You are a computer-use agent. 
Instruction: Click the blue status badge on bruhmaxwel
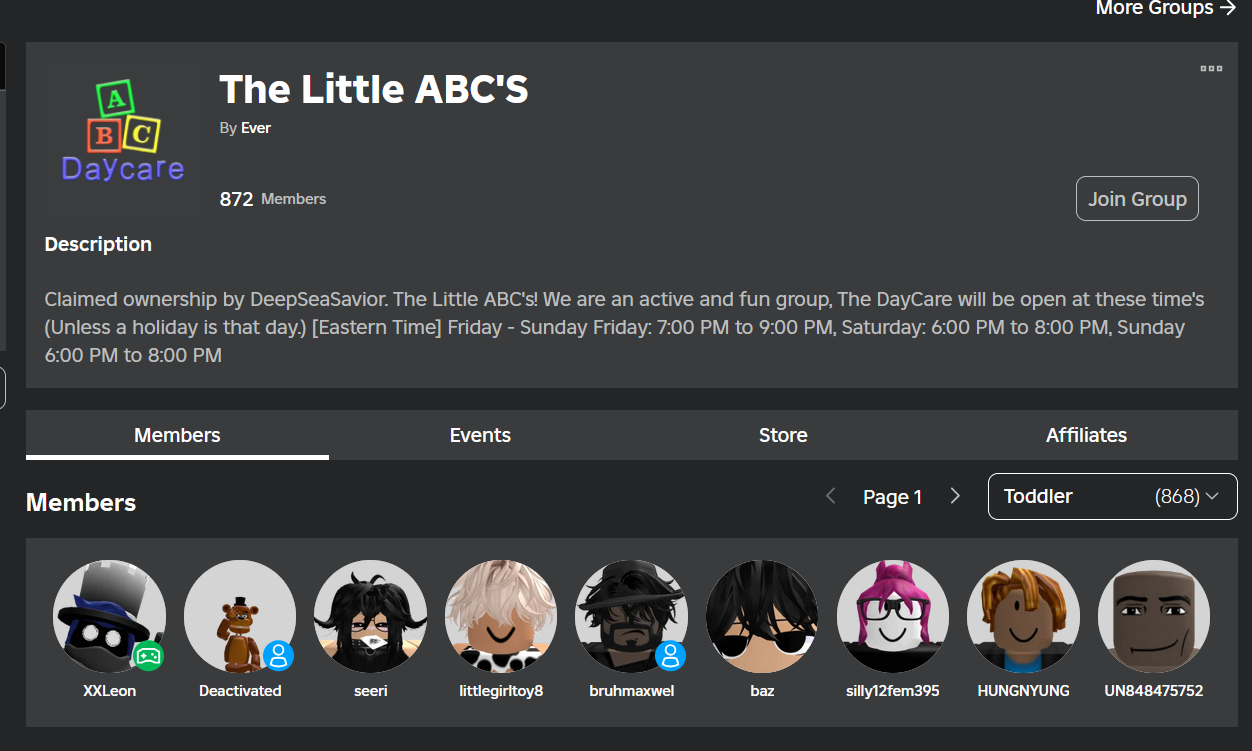670,656
